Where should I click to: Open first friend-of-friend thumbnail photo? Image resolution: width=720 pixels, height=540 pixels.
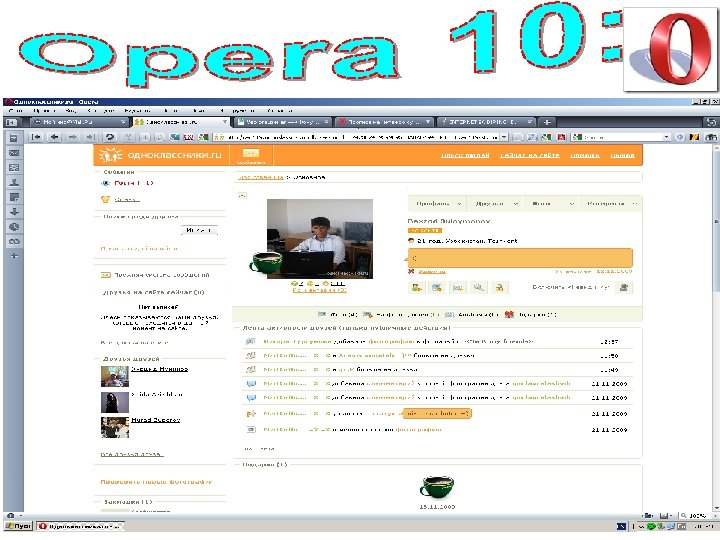pos(114,376)
